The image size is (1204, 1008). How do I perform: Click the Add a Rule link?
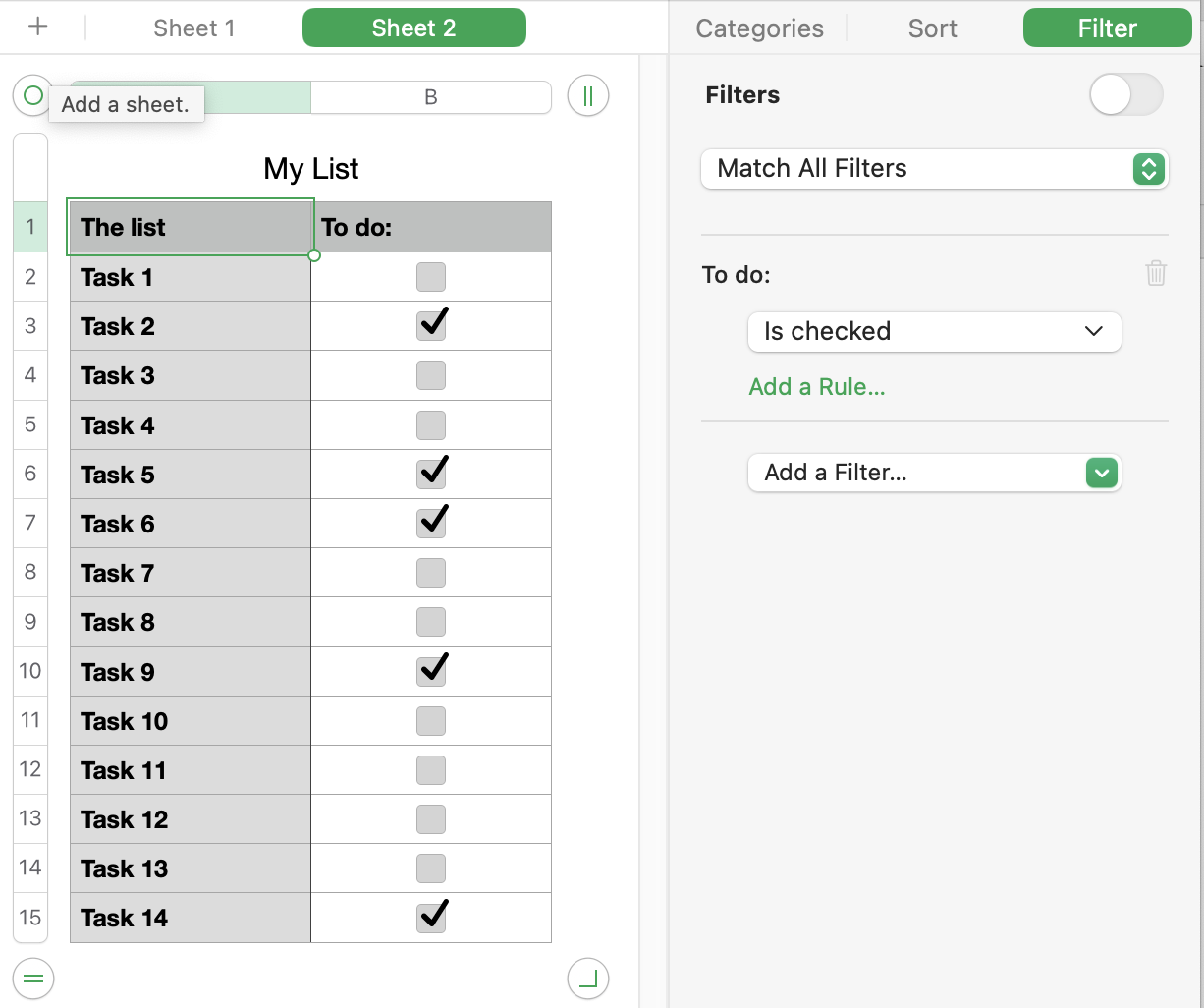tap(817, 387)
